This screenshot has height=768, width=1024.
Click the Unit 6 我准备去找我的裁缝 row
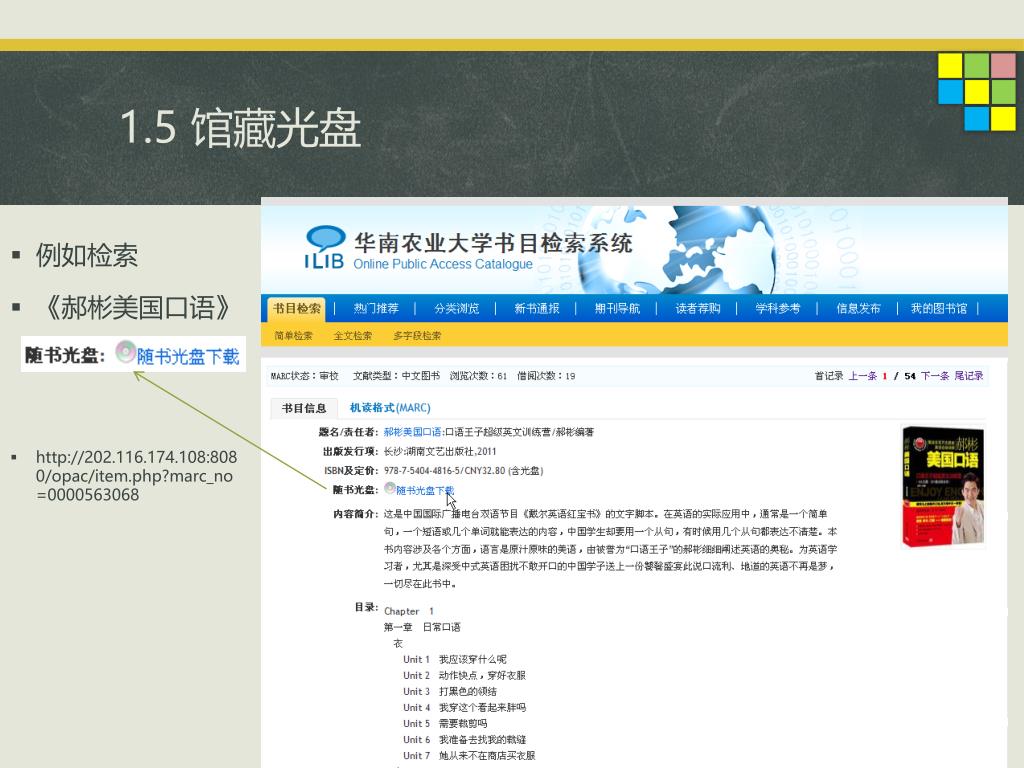(x=464, y=739)
